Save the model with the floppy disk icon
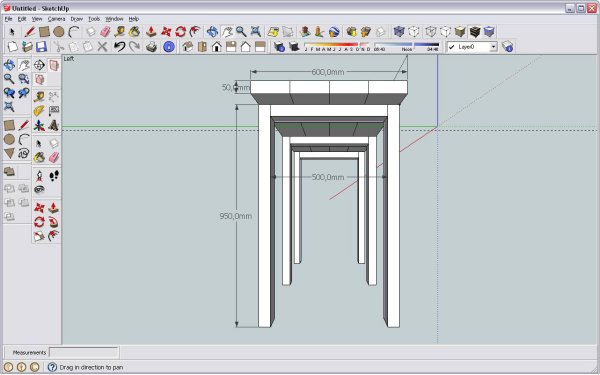 click(41, 47)
